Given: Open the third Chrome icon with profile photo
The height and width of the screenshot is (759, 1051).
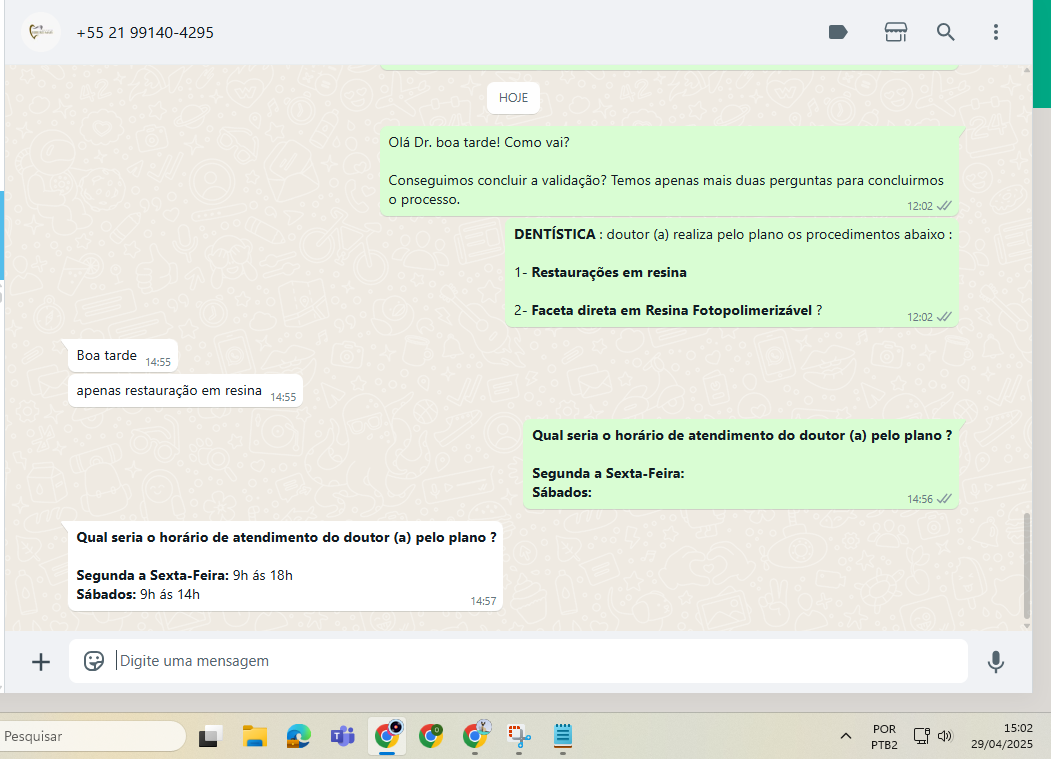Looking at the screenshot, I should [475, 736].
